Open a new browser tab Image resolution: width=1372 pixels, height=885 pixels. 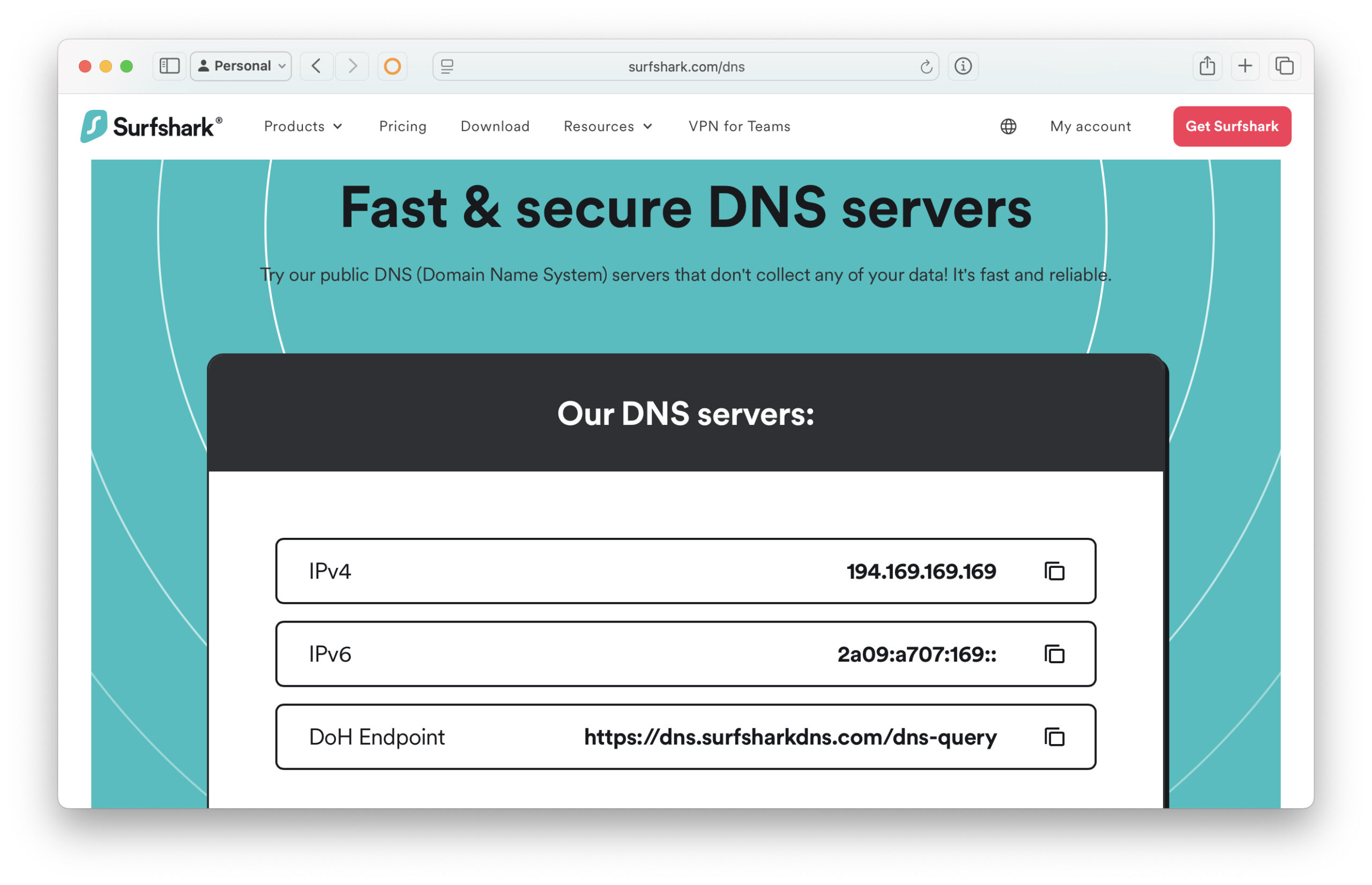(1245, 65)
